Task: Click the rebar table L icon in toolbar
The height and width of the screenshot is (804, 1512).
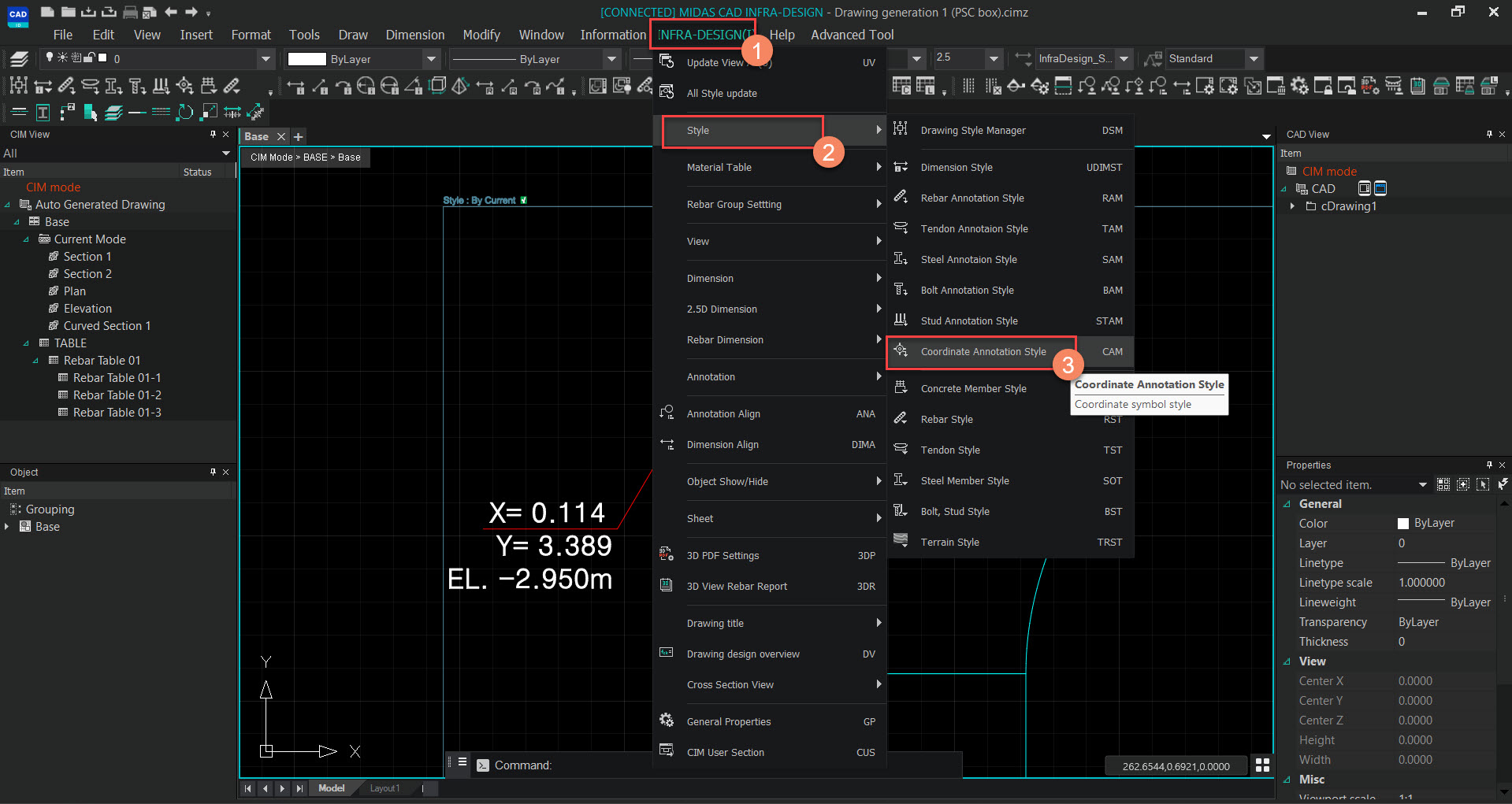Action: coord(926,86)
